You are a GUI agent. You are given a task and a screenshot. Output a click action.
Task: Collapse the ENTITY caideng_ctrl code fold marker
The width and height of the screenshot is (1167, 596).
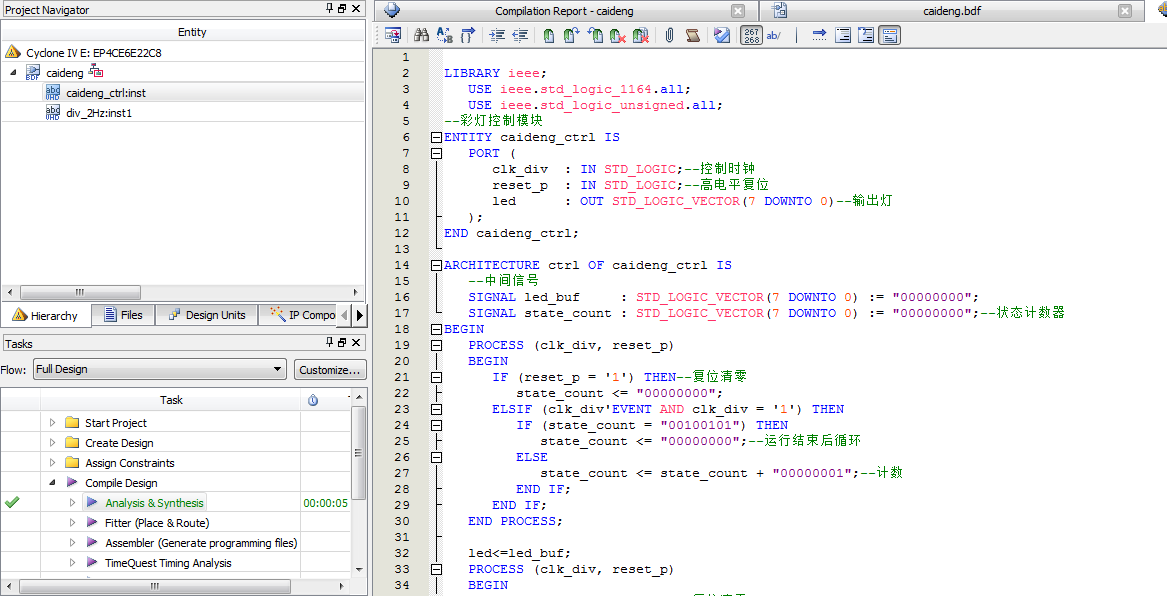[436, 137]
